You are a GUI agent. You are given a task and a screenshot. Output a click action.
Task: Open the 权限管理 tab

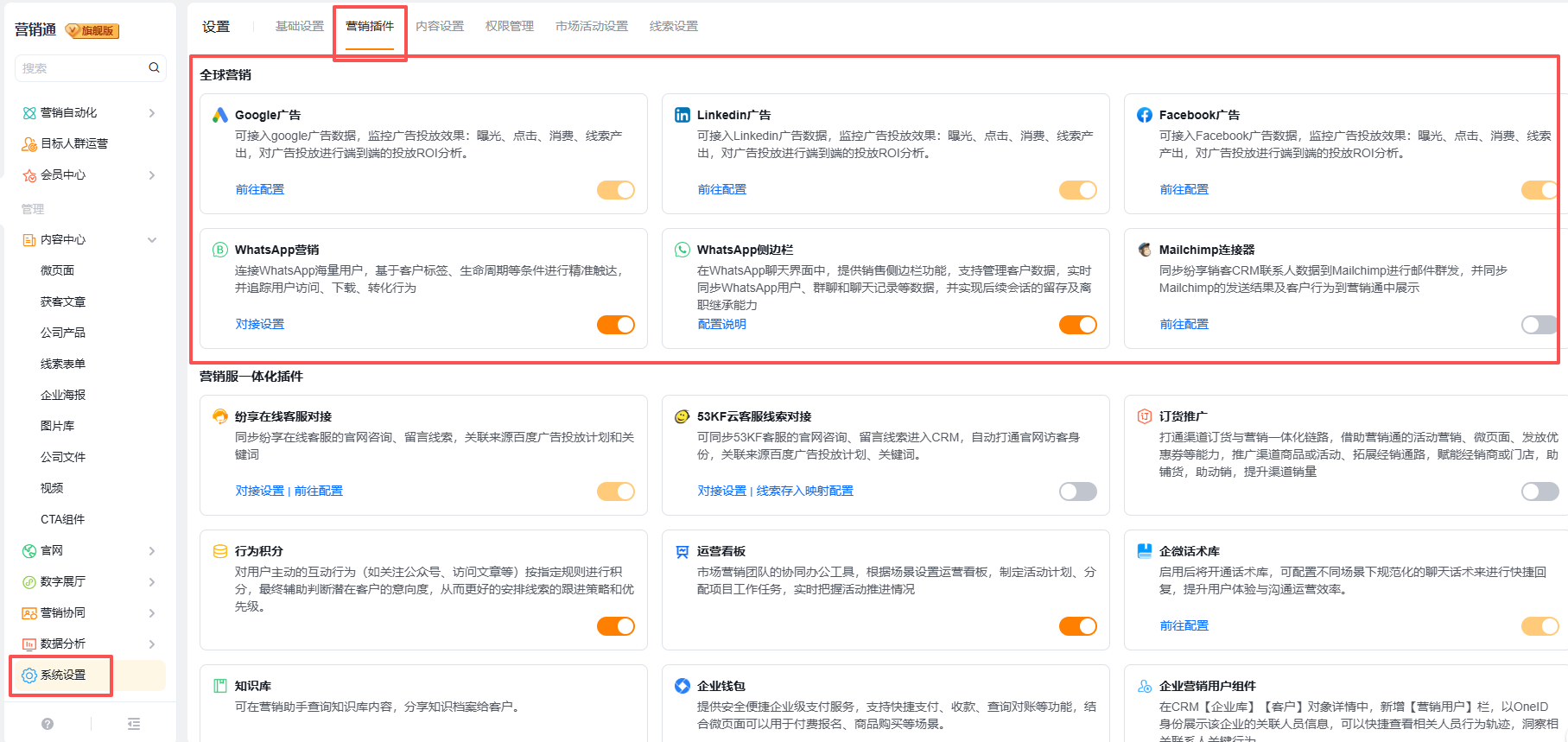tap(510, 27)
